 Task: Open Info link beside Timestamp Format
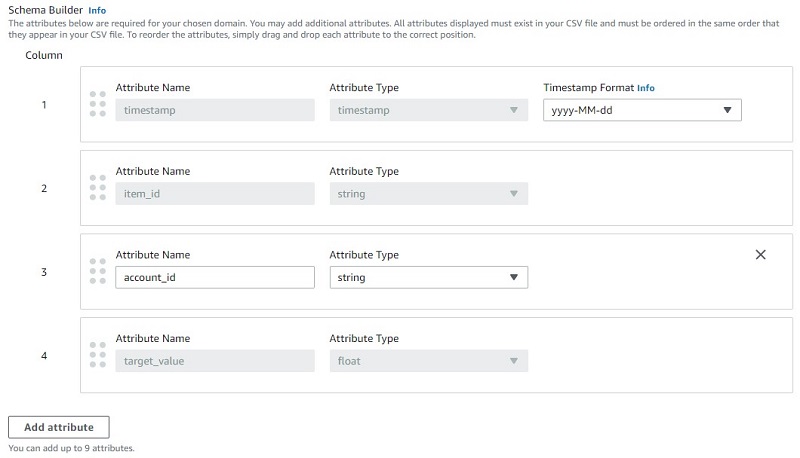point(645,88)
